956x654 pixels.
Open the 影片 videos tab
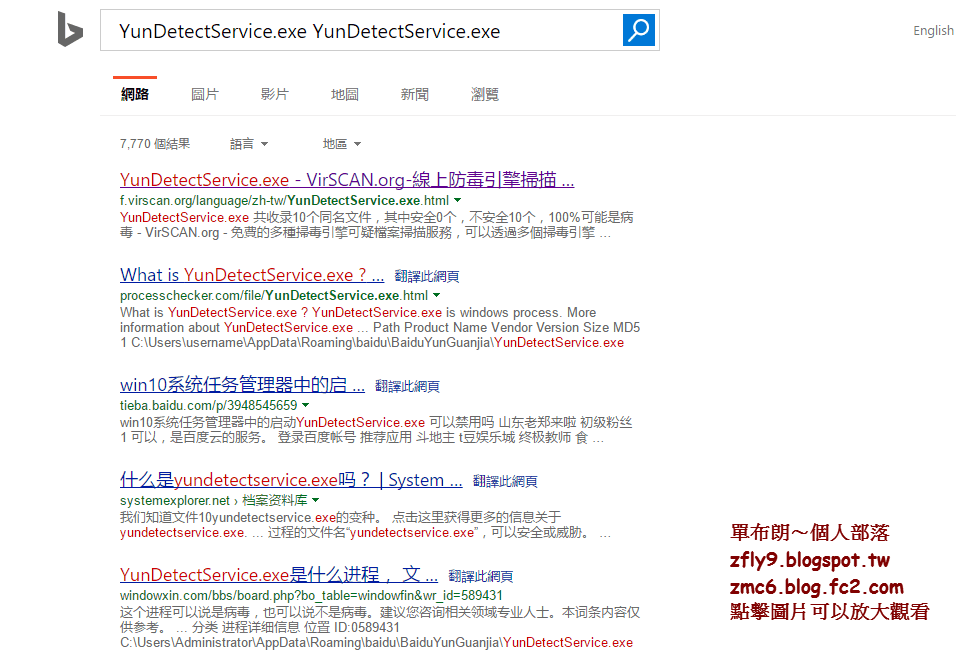pyautogui.click(x=274, y=94)
